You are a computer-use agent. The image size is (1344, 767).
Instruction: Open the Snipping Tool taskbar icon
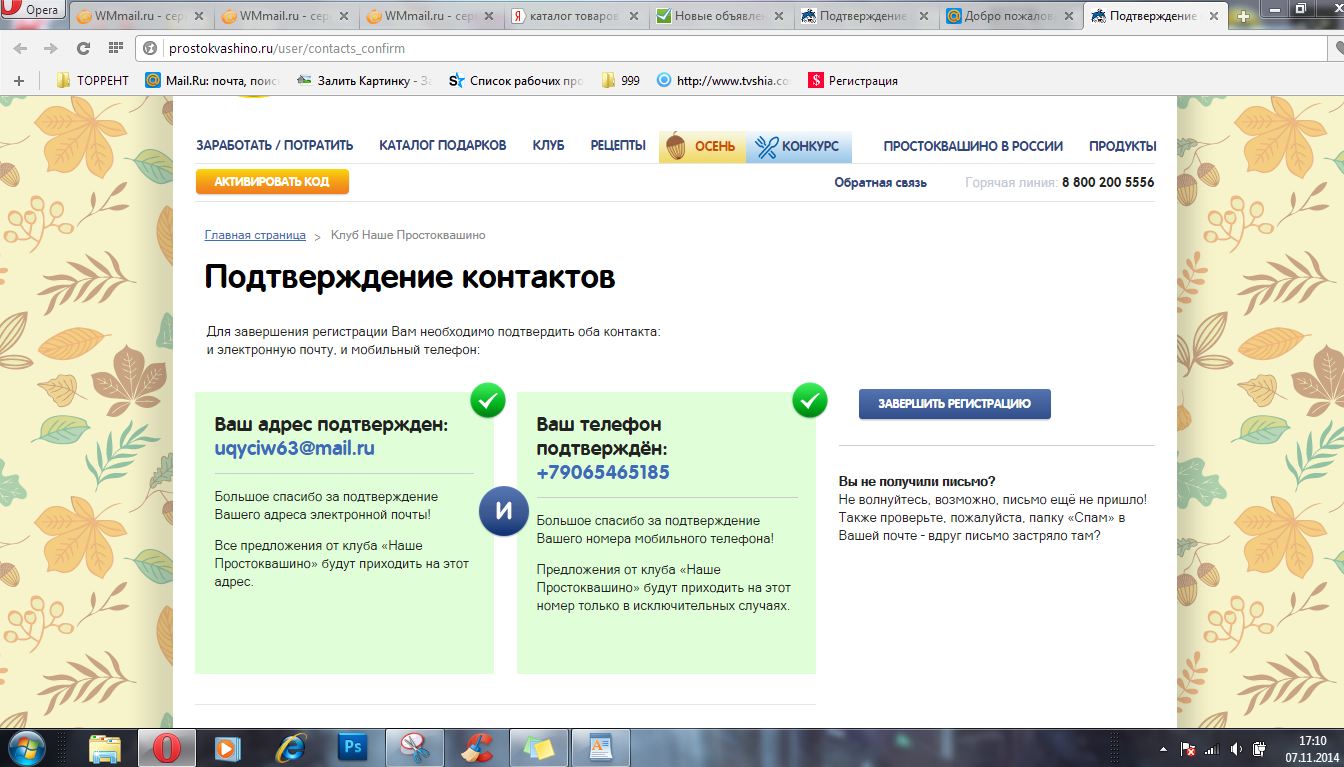[414, 747]
